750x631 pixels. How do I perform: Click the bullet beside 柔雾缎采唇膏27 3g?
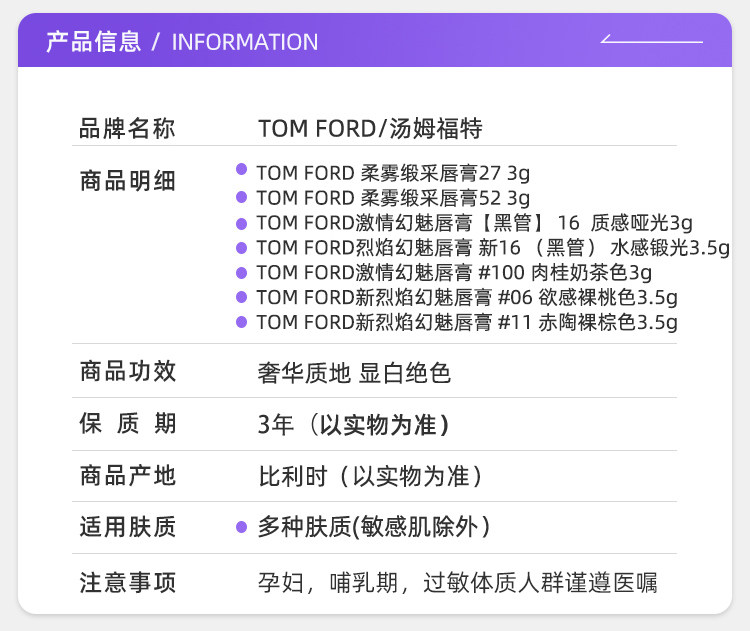point(241,171)
